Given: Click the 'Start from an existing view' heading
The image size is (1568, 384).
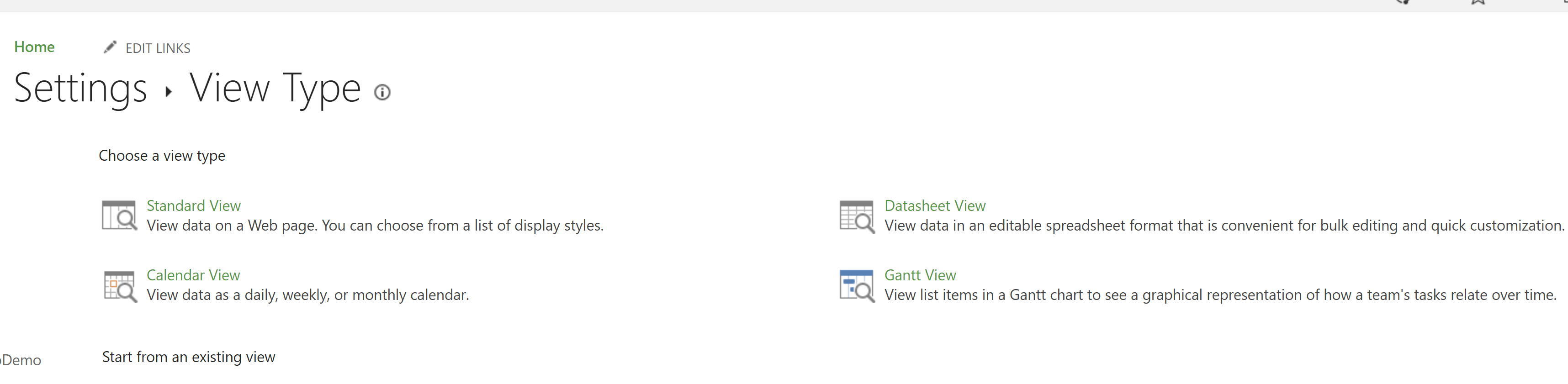Looking at the screenshot, I should (189, 357).
